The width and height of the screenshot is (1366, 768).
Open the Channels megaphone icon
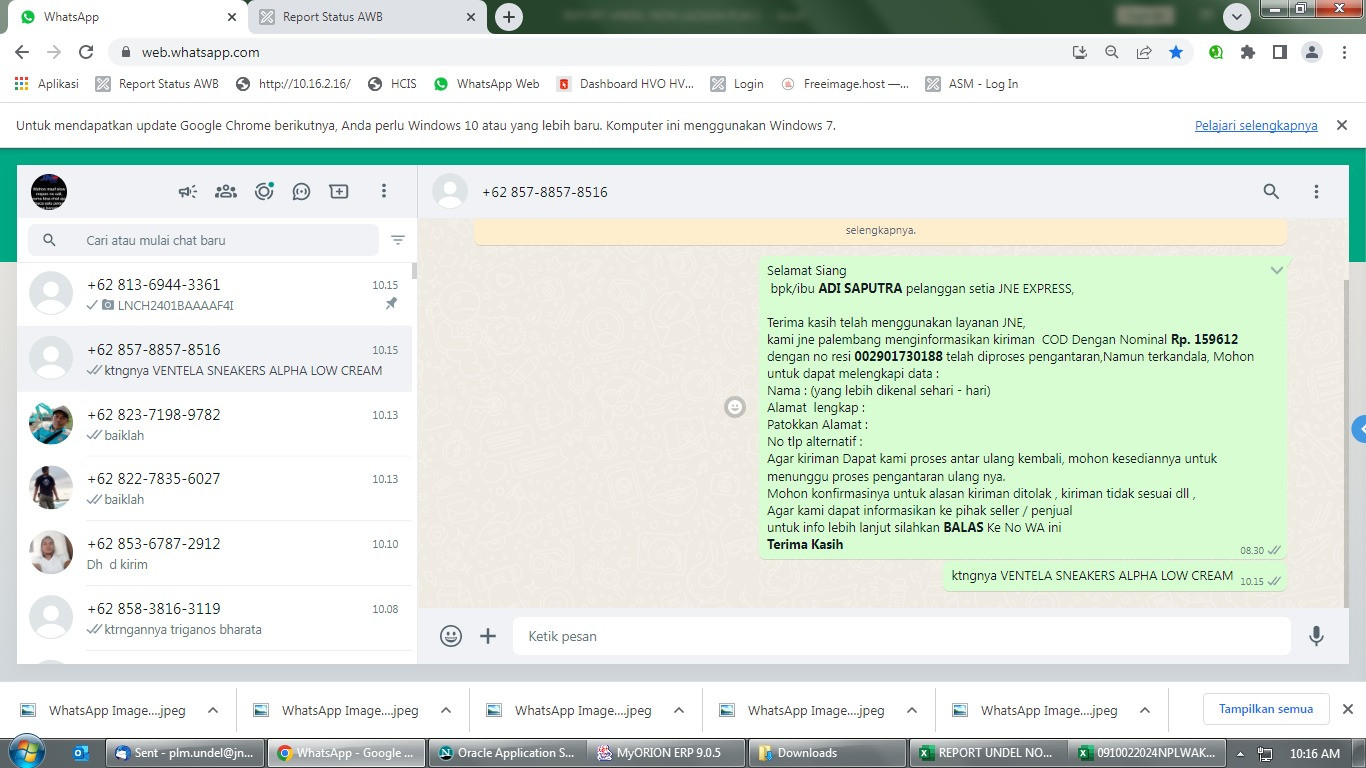click(x=188, y=191)
